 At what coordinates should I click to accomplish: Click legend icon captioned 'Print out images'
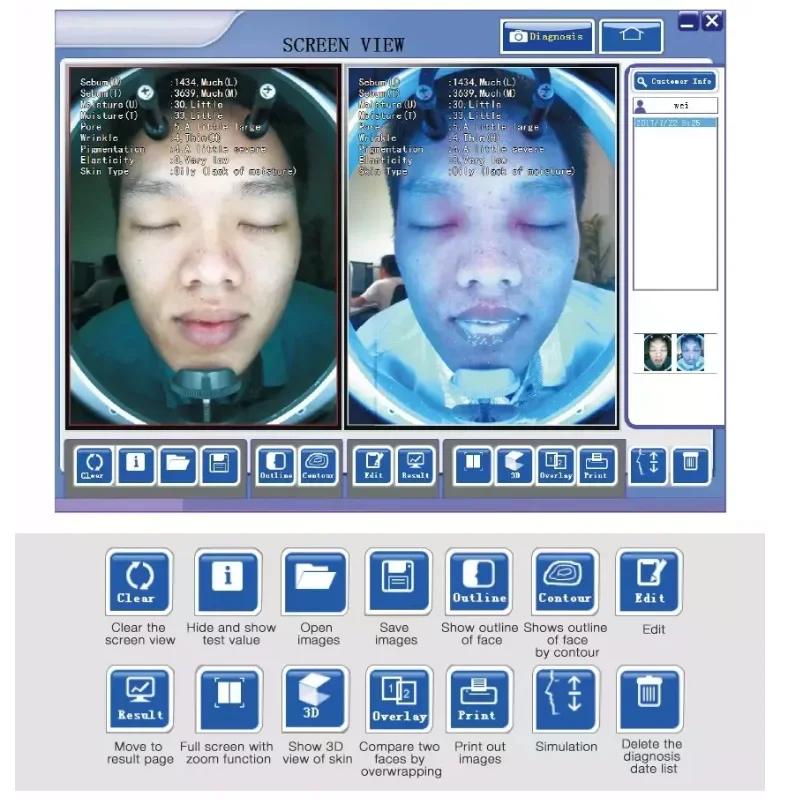pyautogui.click(x=480, y=699)
